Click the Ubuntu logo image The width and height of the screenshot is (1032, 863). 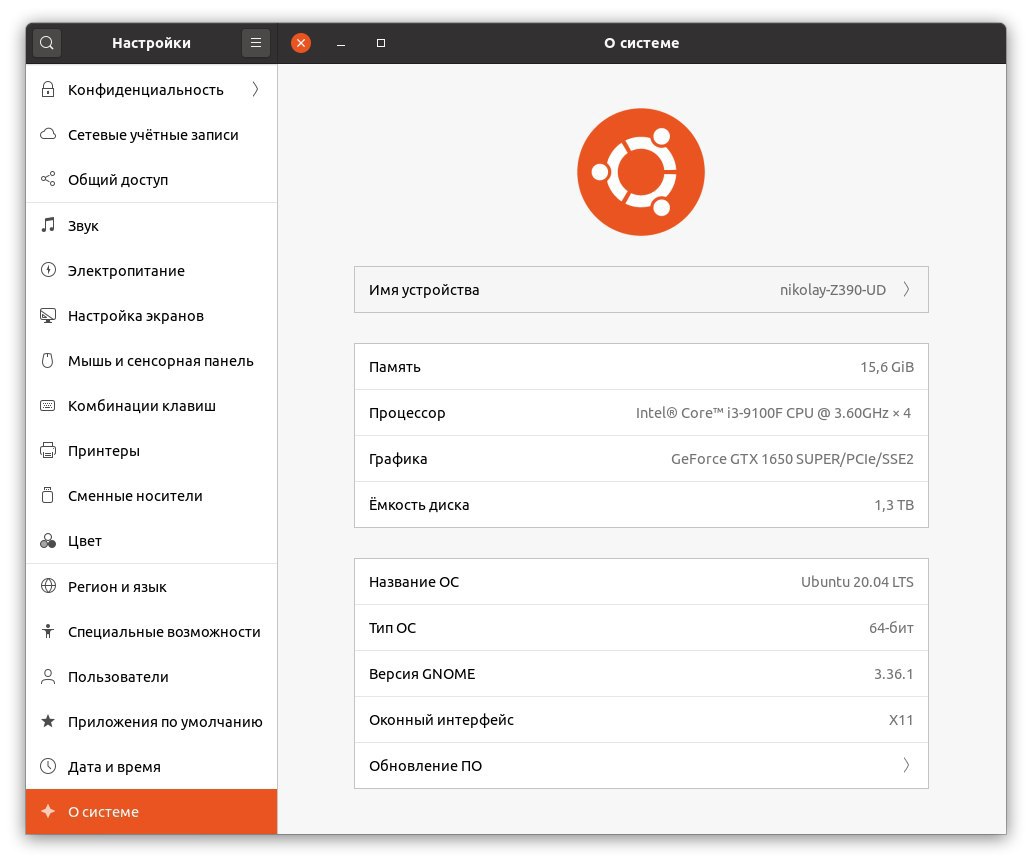pos(641,172)
